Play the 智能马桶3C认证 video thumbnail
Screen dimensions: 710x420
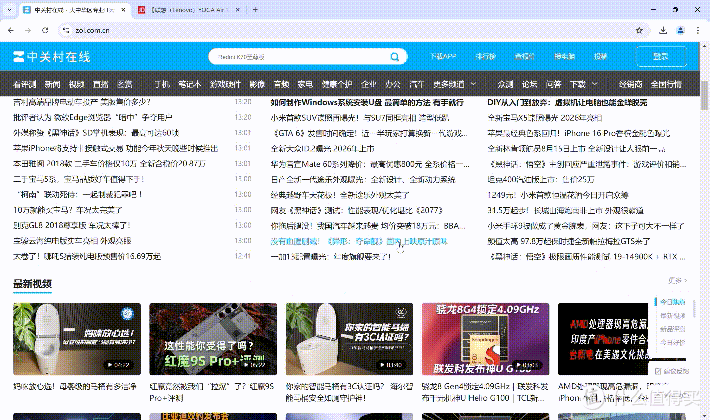tap(349, 339)
